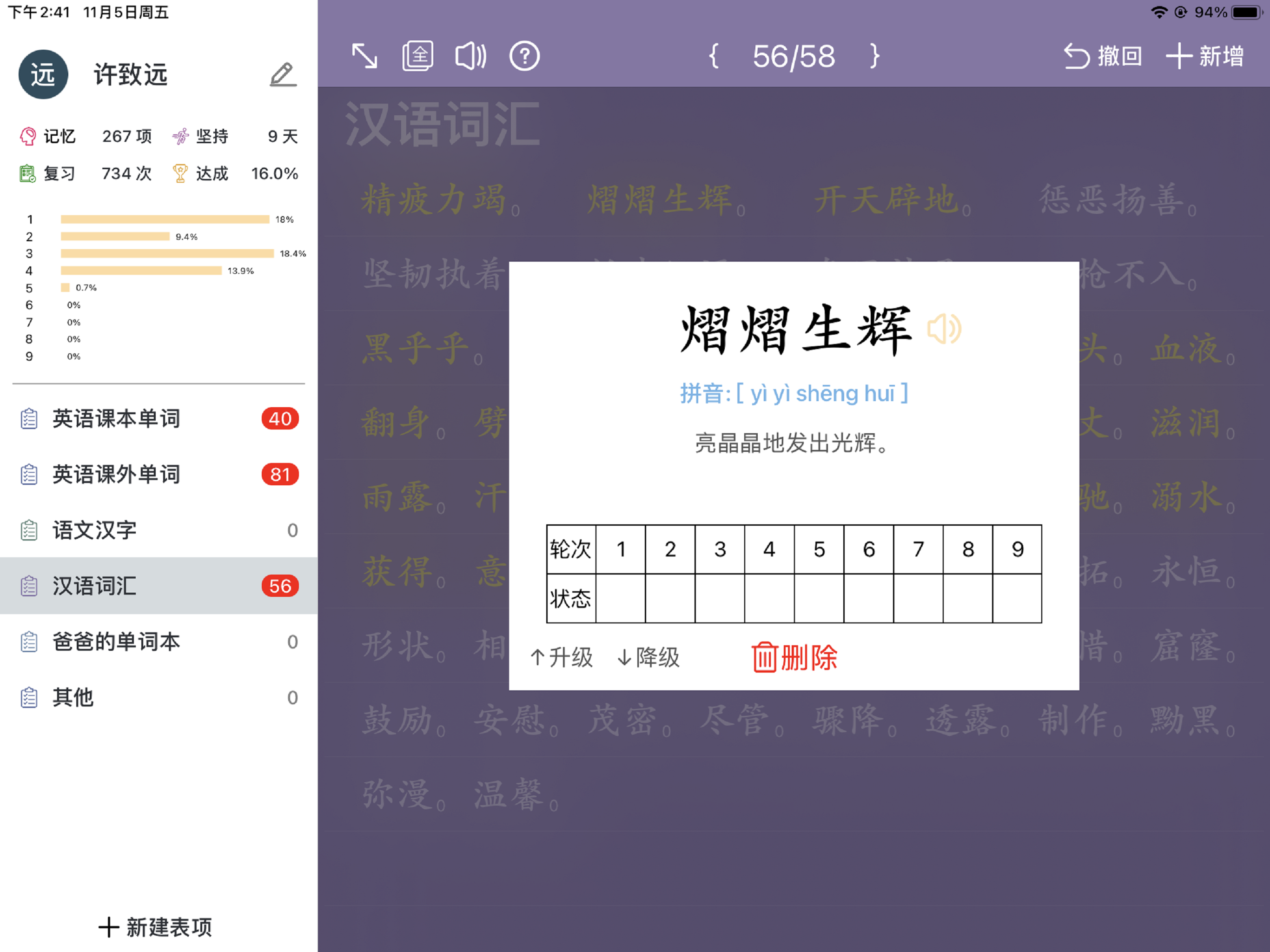Select the word 血液 in background

[1186, 349]
